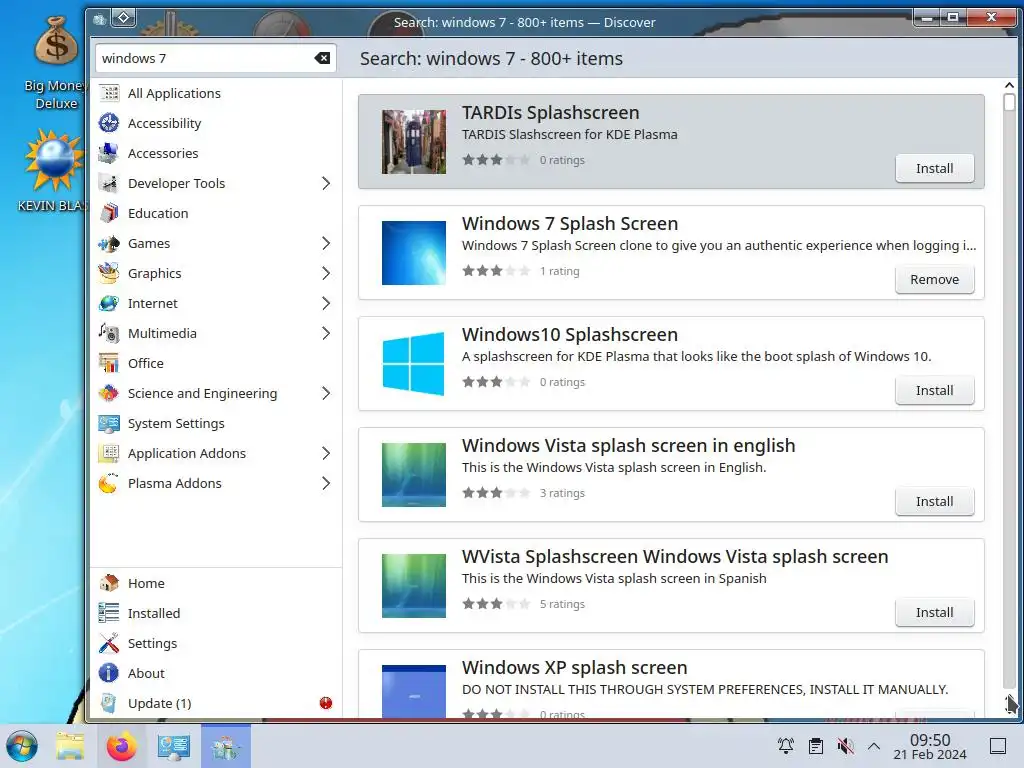The image size is (1024, 768).
Task: Click the star rating of Windows 7 Splash Screen
Action: [496, 271]
